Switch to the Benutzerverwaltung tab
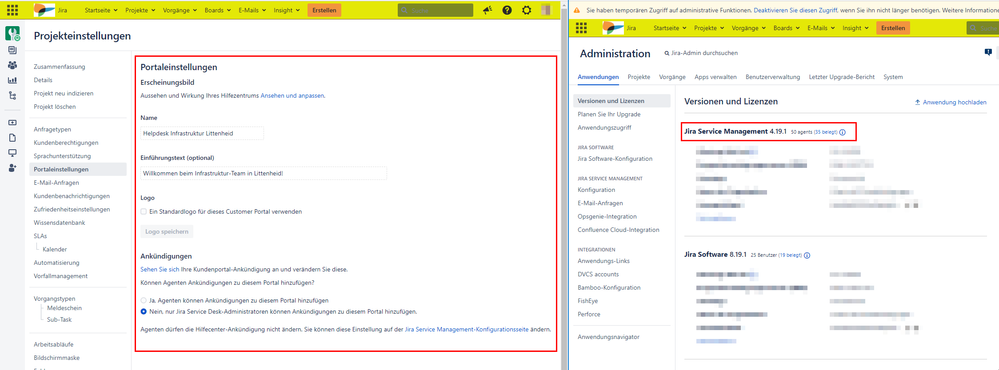The width and height of the screenshot is (999, 370). pyautogui.click(x=773, y=77)
